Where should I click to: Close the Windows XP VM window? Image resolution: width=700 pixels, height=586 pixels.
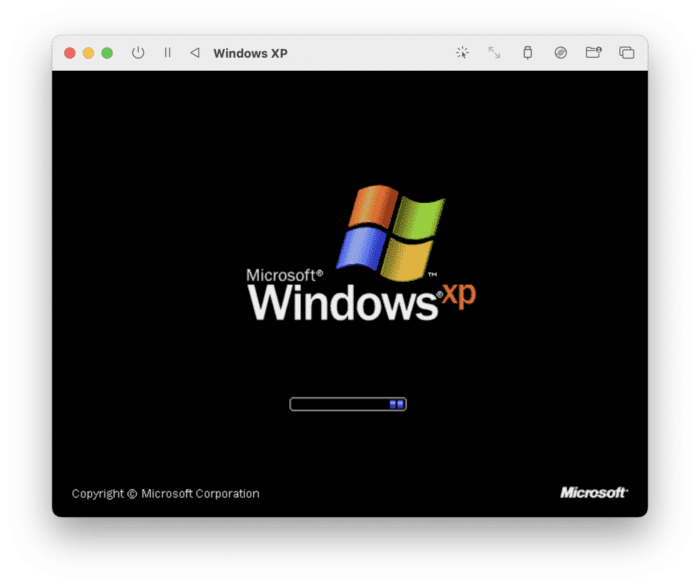70,53
